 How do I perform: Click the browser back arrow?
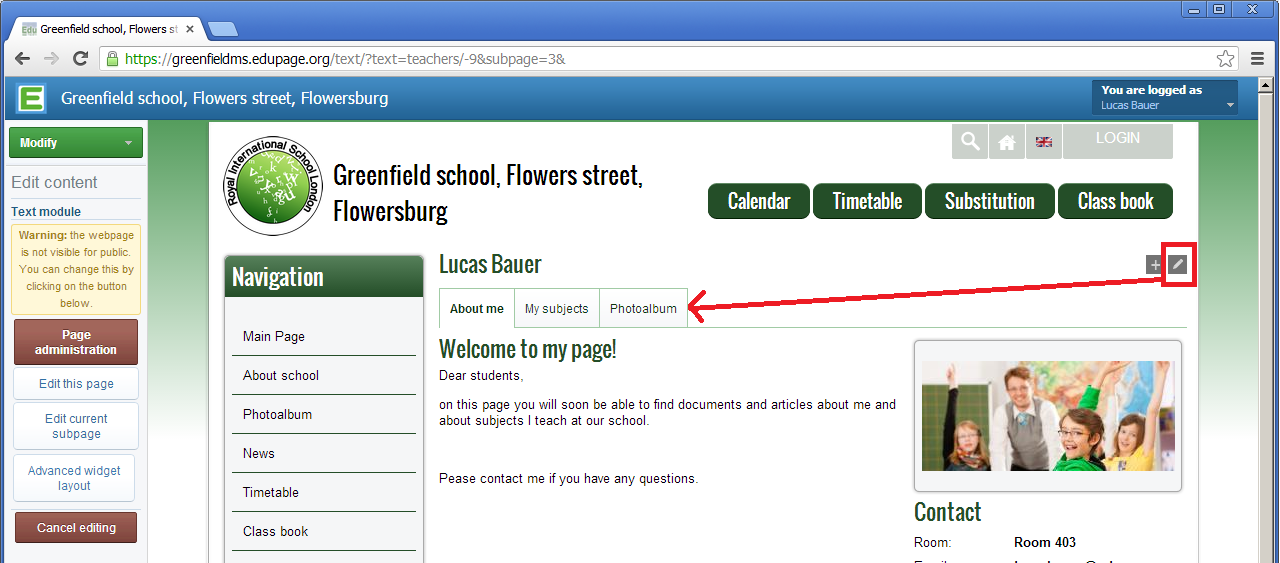[x=23, y=59]
